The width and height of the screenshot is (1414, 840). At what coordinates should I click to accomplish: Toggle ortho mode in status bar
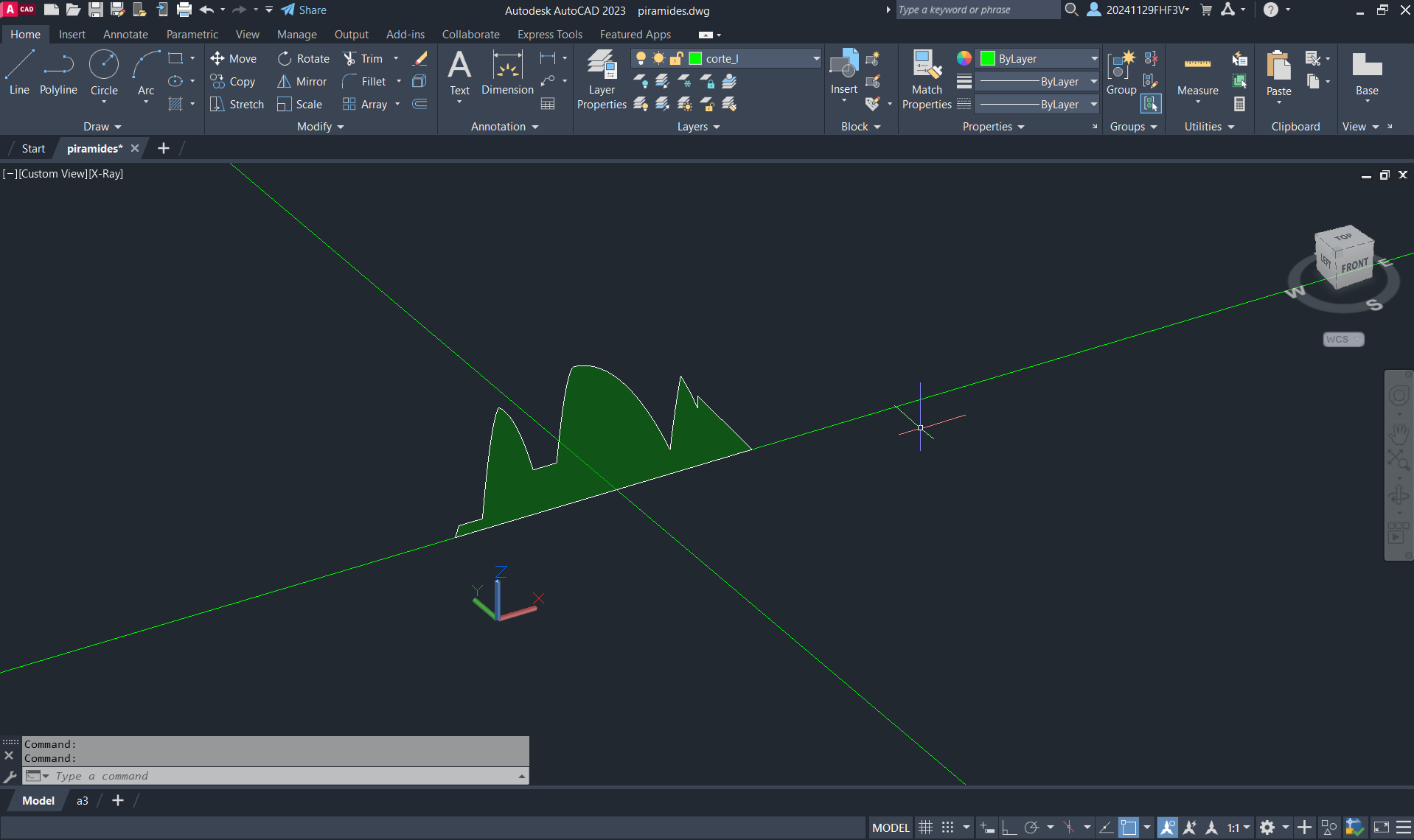pyautogui.click(x=1009, y=827)
